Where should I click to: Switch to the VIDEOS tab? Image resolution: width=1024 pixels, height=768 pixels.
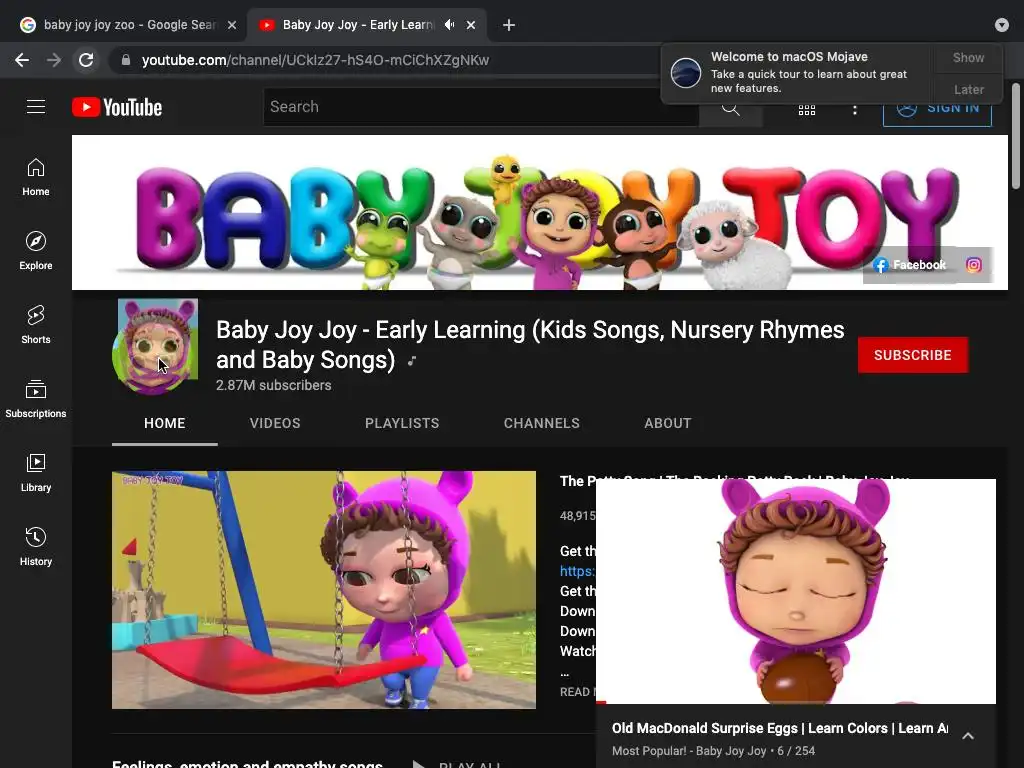tap(275, 423)
